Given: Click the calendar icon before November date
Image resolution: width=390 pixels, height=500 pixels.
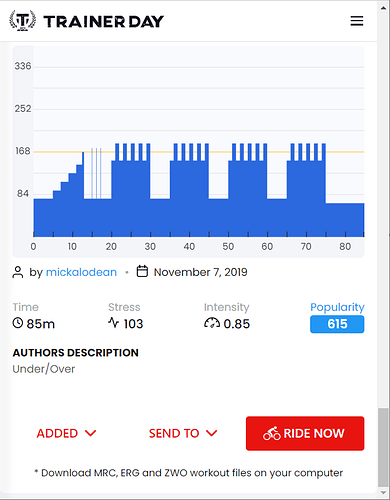Looking at the screenshot, I should [142, 271].
